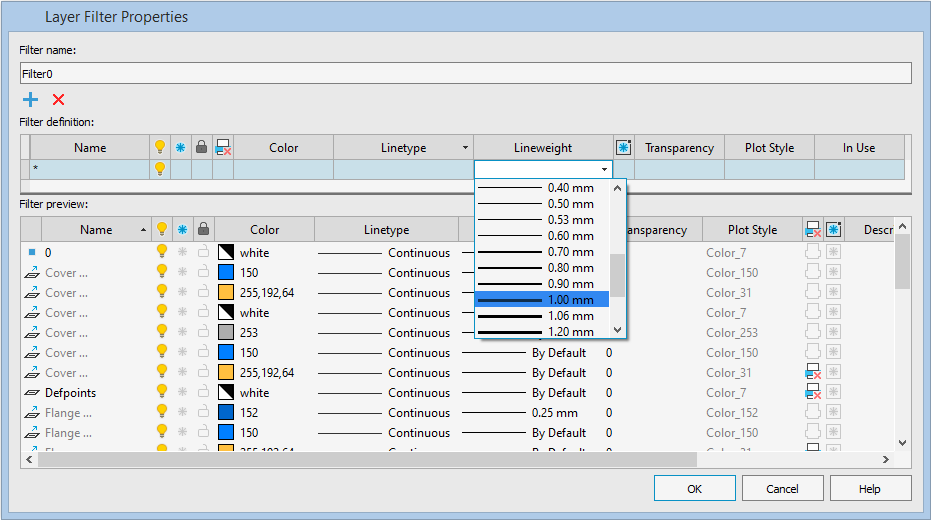Click the blue plus add filter row icon
This screenshot has width=931, height=520.
[30, 99]
